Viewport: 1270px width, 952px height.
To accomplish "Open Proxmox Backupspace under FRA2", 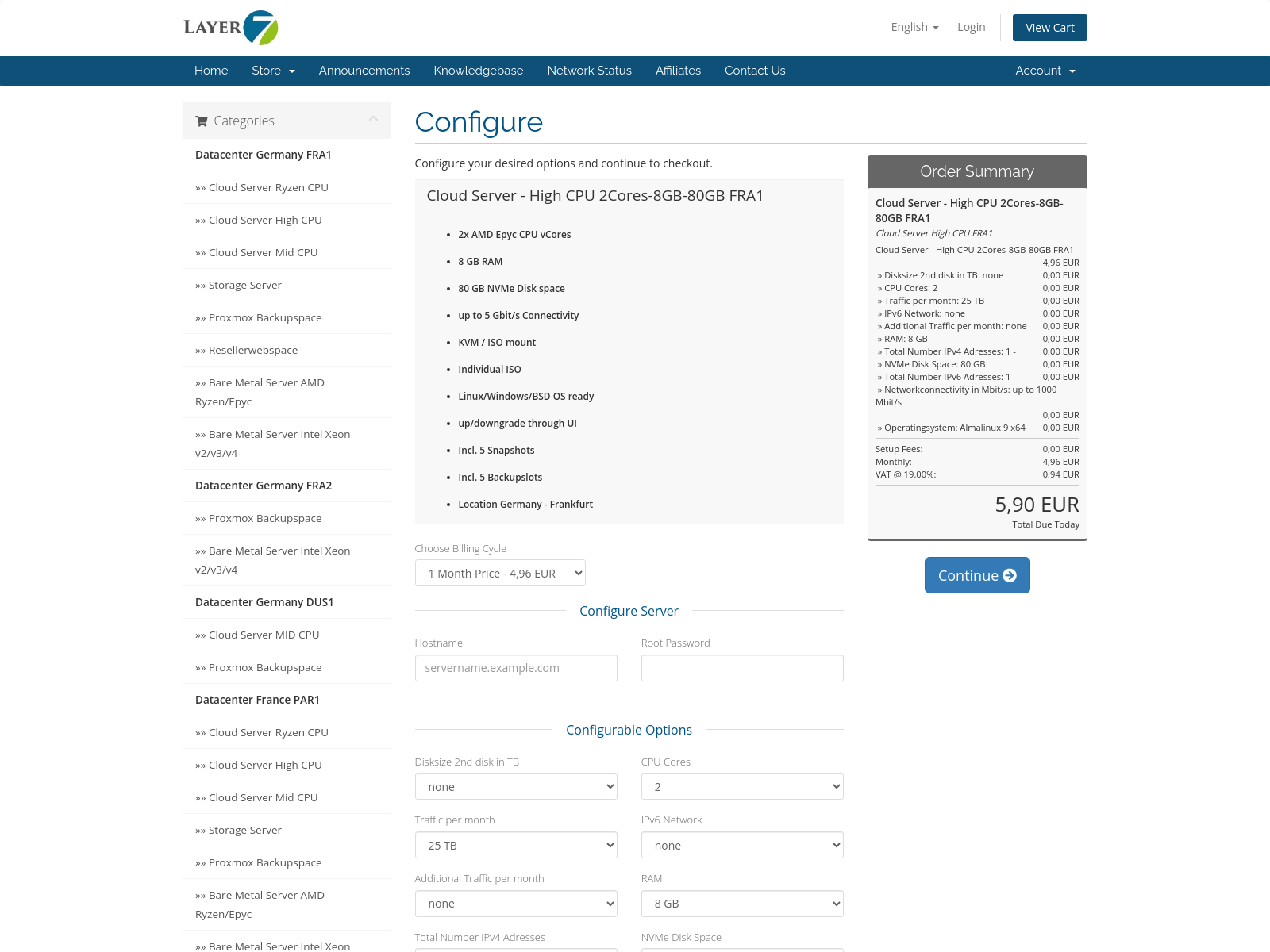I will pos(287,518).
